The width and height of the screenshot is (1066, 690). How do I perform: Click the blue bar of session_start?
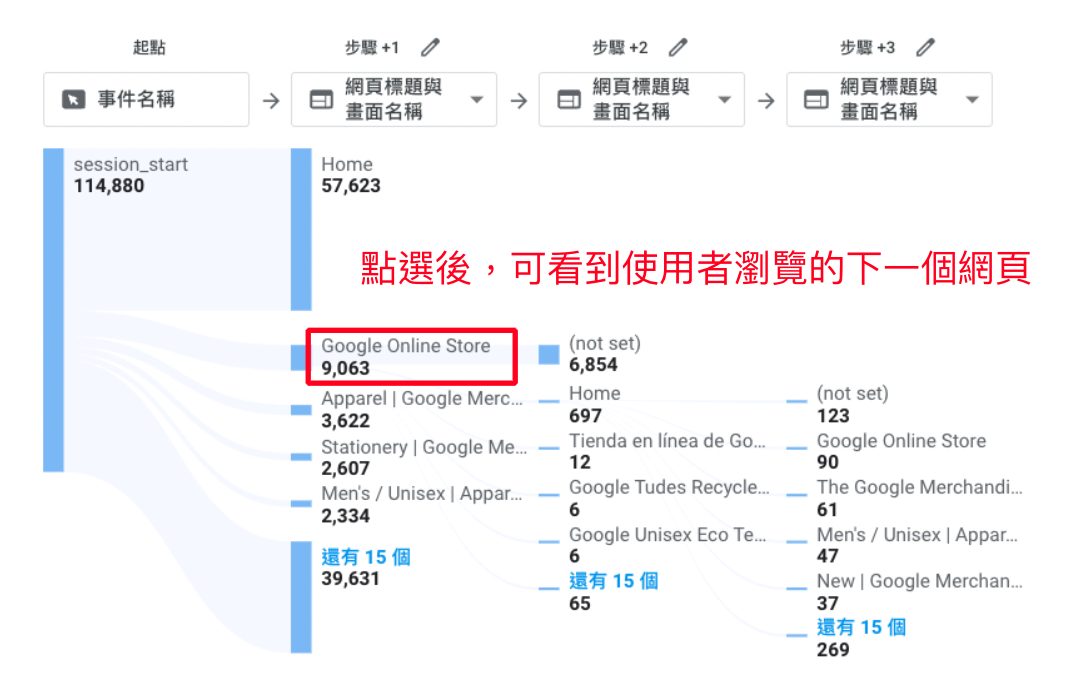[53, 310]
